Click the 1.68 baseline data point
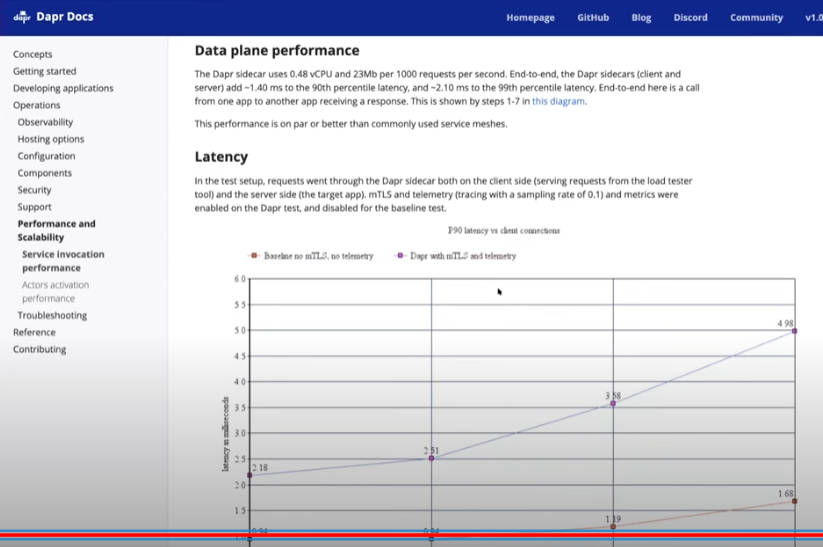 [794, 501]
